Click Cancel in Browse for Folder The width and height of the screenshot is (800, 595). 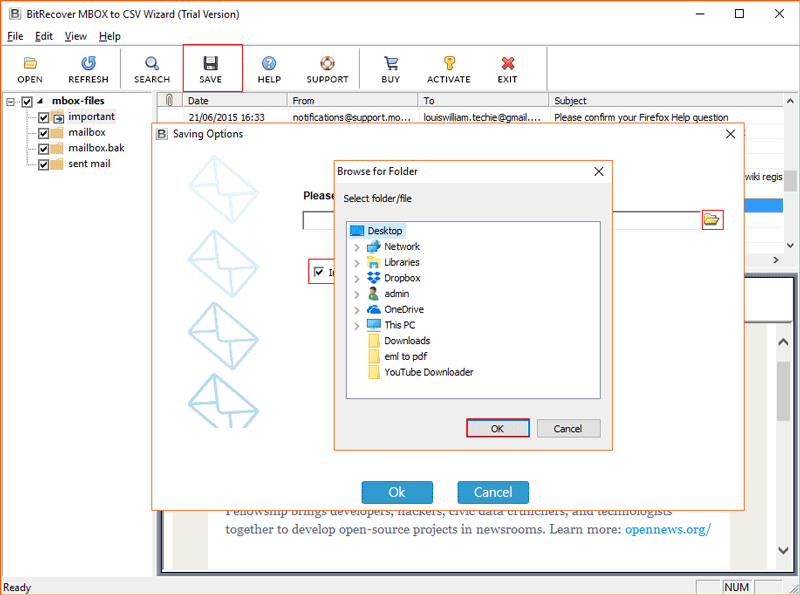(x=568, y=428)
